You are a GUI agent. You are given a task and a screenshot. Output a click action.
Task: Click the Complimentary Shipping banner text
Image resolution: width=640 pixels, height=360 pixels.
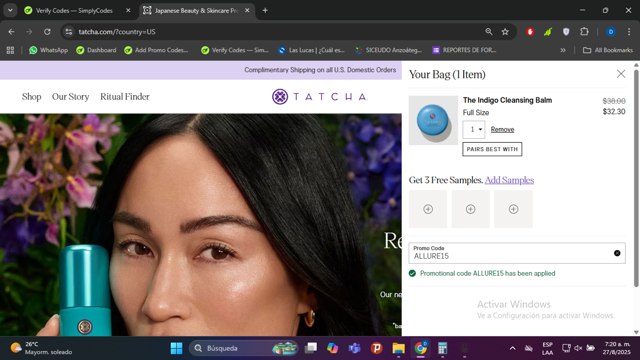320,70
